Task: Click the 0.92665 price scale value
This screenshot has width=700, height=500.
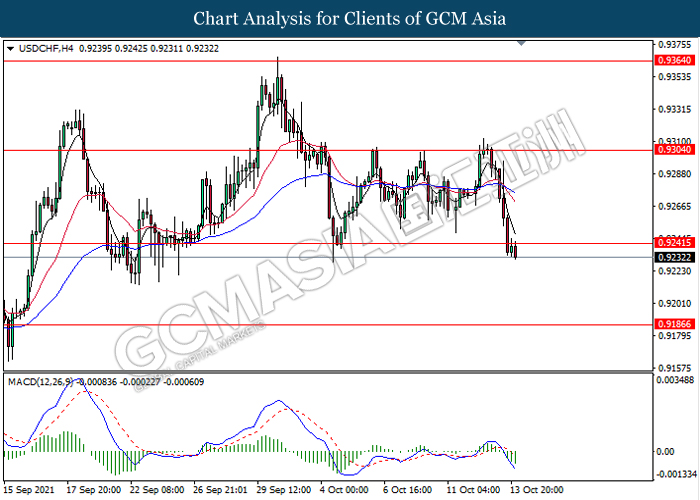Action: [675, 206]
